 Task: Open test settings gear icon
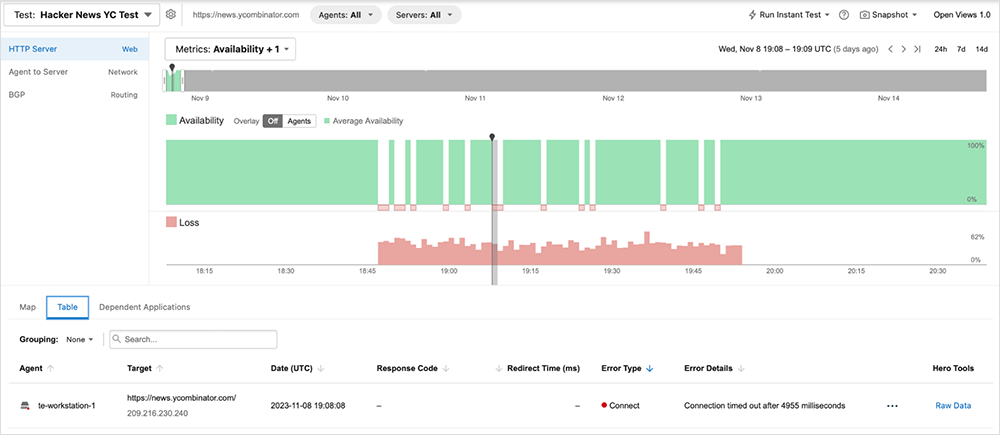click(x=171, y=15)
